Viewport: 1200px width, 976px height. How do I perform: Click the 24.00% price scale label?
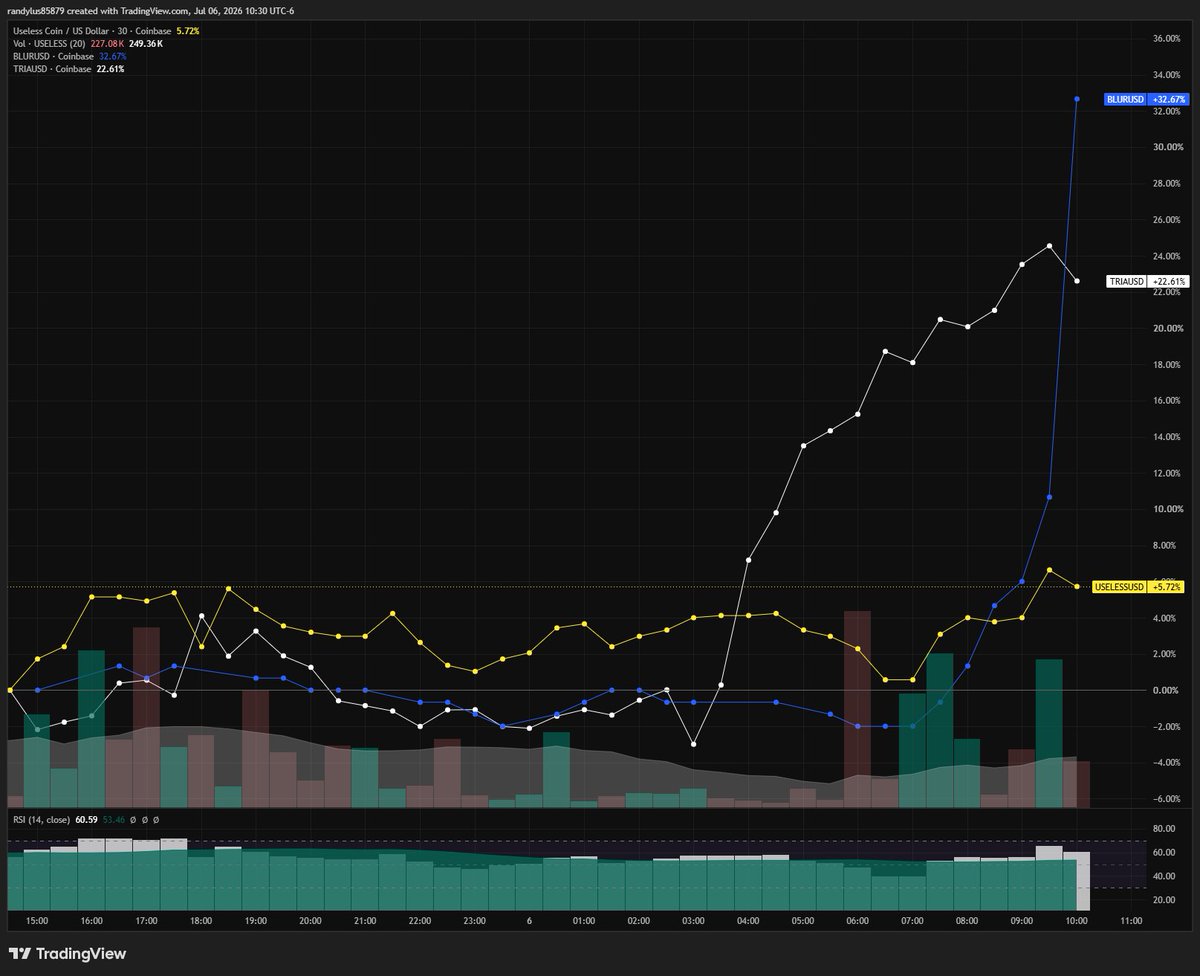point(1168,256)
